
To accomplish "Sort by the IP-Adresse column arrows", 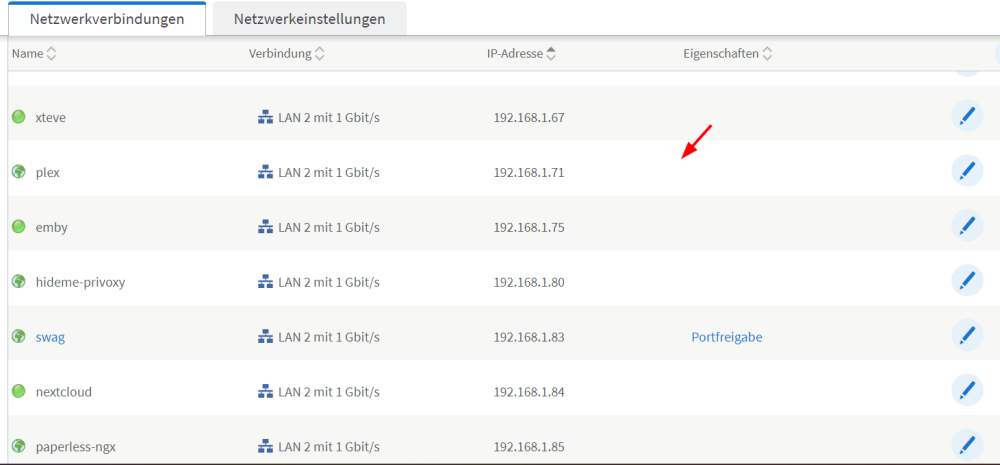I will [551, 54].
